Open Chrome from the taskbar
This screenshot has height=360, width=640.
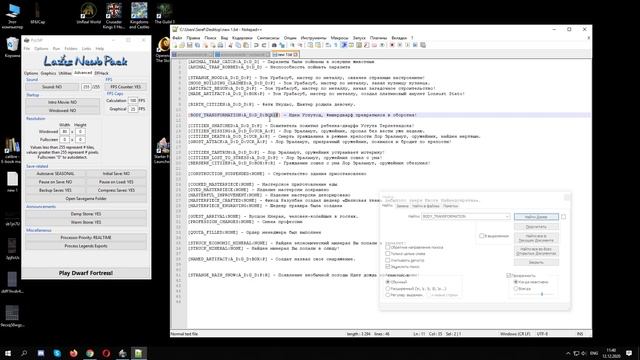(90, 353)
